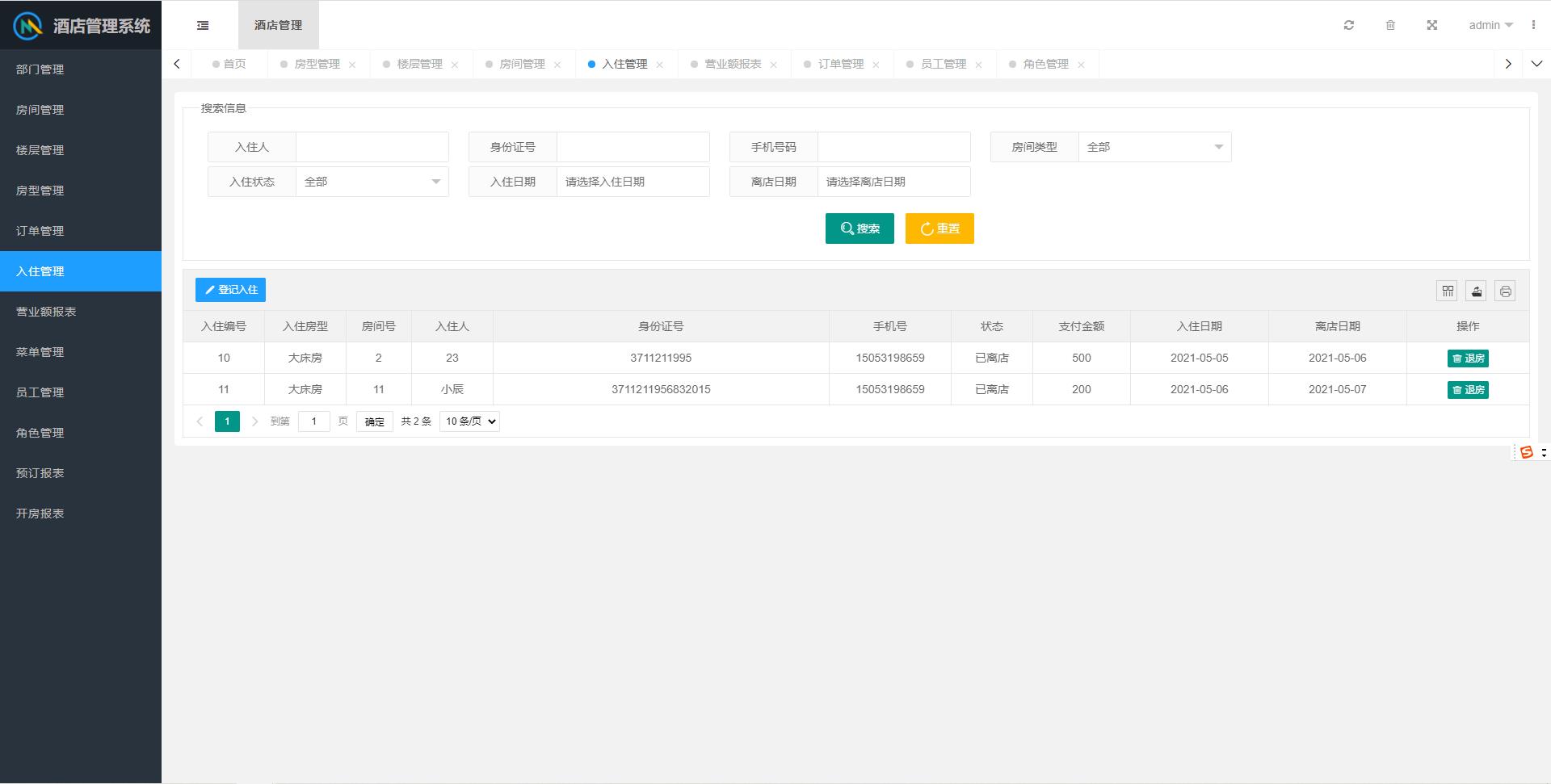This screenshot has width=1551, height=784.
Task: Open the table column filter icon
Action: click(x=1447, y=291)
